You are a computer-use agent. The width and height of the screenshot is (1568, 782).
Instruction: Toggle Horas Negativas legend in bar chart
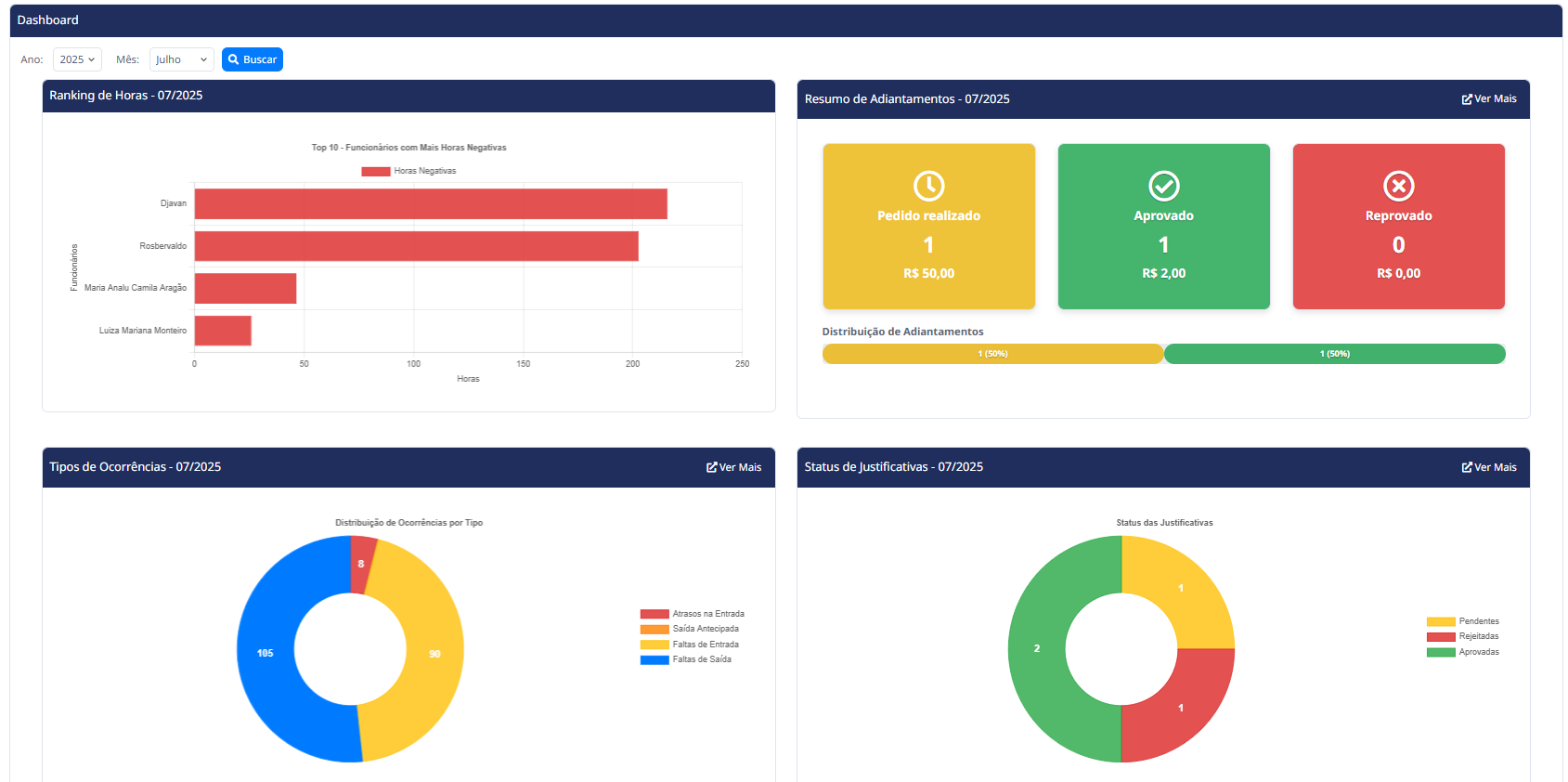[x=408, y=171]
